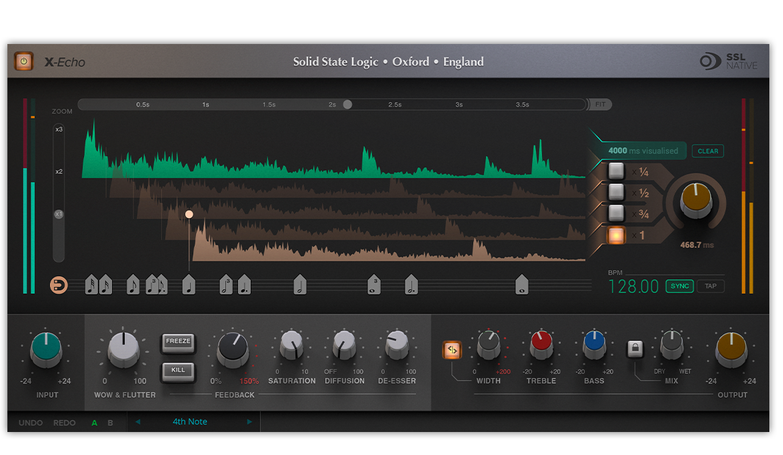The height and width of the screenshot is (455, 783).
Task: Enable the x ¾ delay tap
Action: 616,213
